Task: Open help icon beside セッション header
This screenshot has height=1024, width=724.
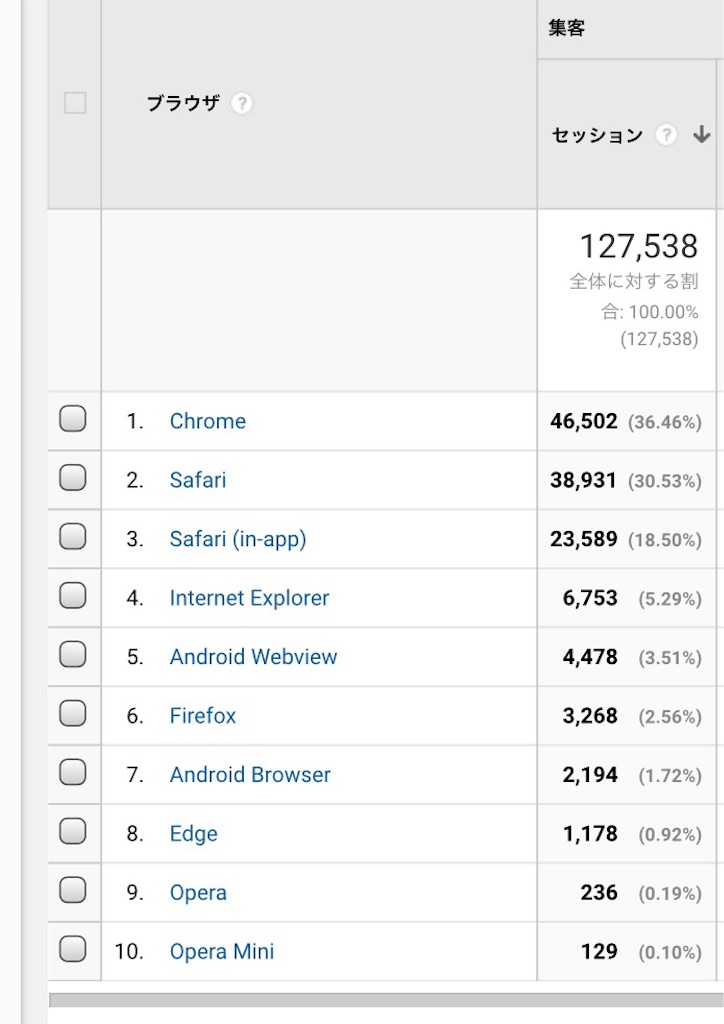Action: [666, 135]
